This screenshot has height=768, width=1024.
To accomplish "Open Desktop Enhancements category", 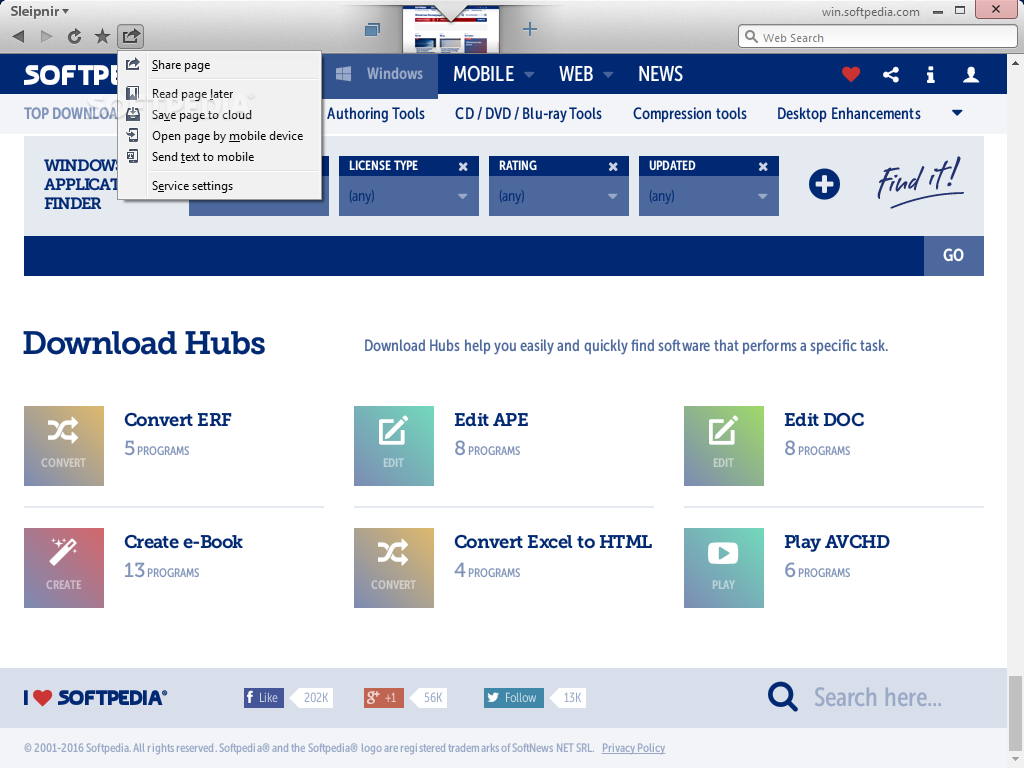I will coord(848,114).
